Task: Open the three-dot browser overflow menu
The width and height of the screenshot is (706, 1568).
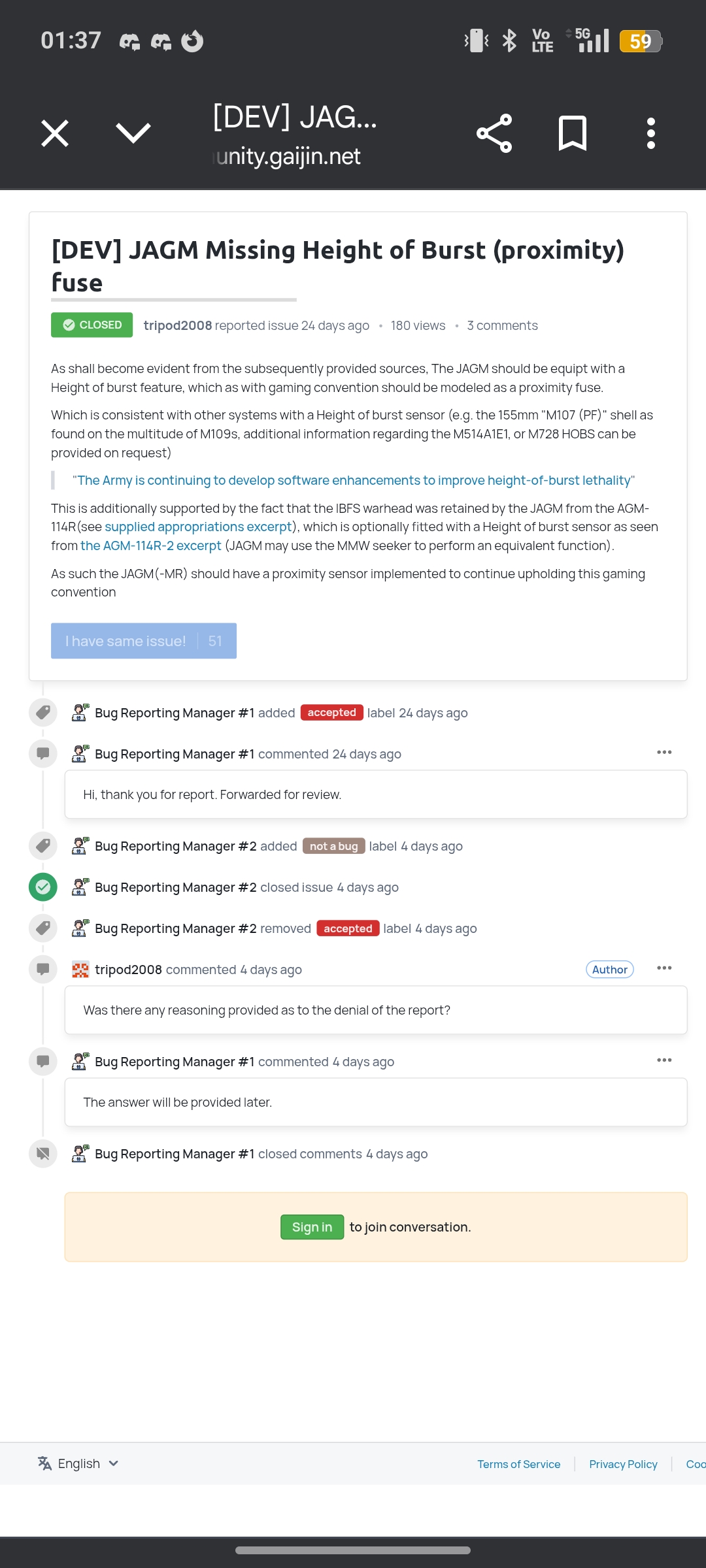Action: click(650, 133)
